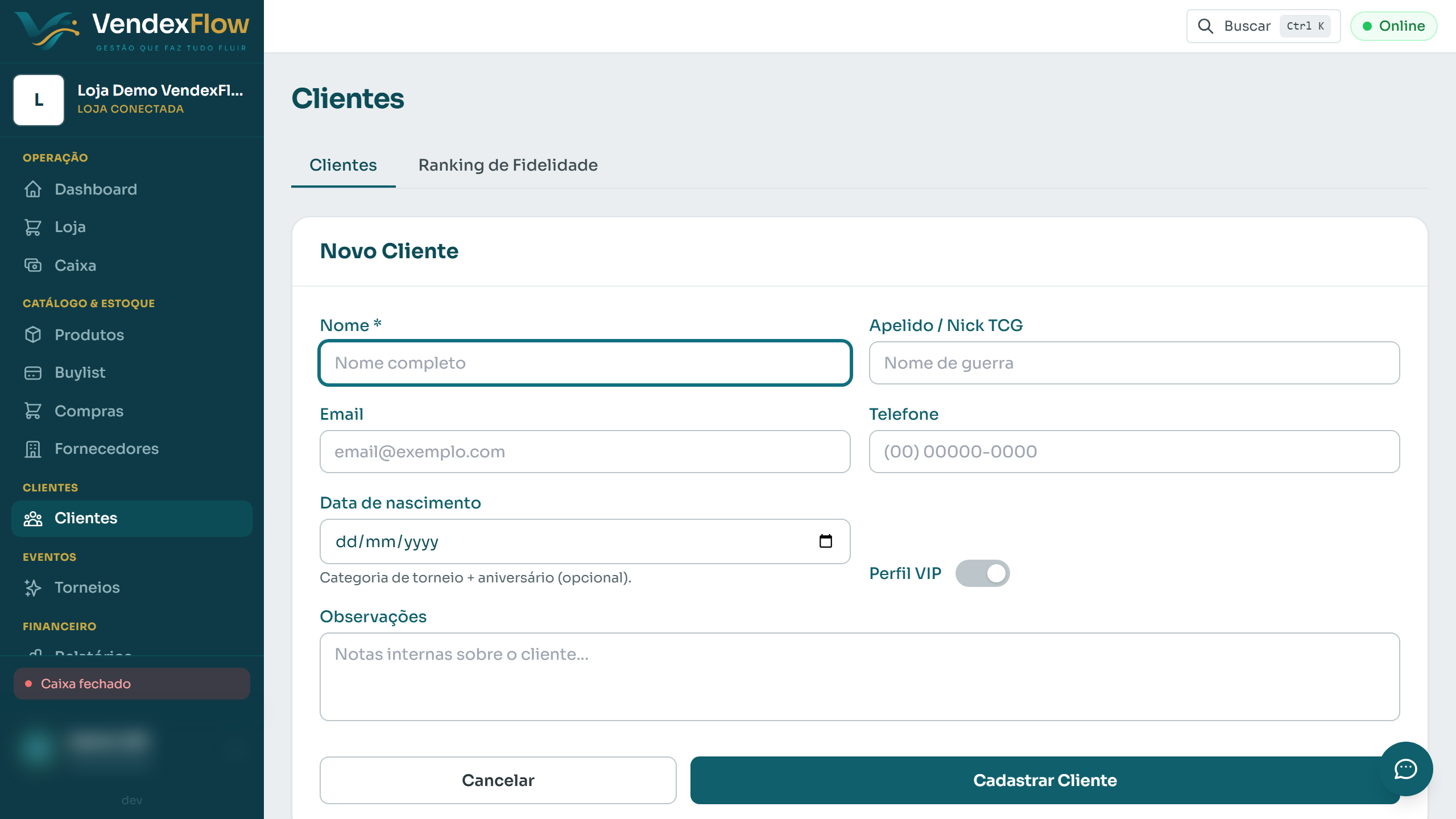Viewport: 1456px width, 819px height.
Task: Click the Observações notes textarea
Action: coord(859,677)
